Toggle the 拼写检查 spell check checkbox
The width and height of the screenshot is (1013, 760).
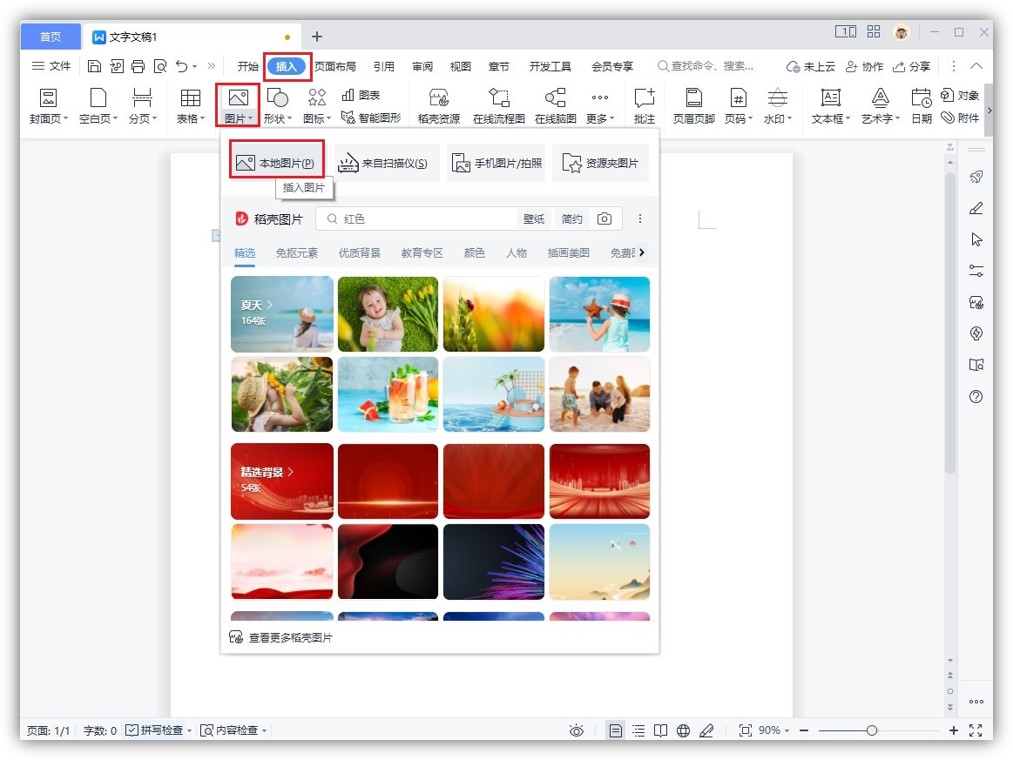pyautogui.click(x=132, y=731)
